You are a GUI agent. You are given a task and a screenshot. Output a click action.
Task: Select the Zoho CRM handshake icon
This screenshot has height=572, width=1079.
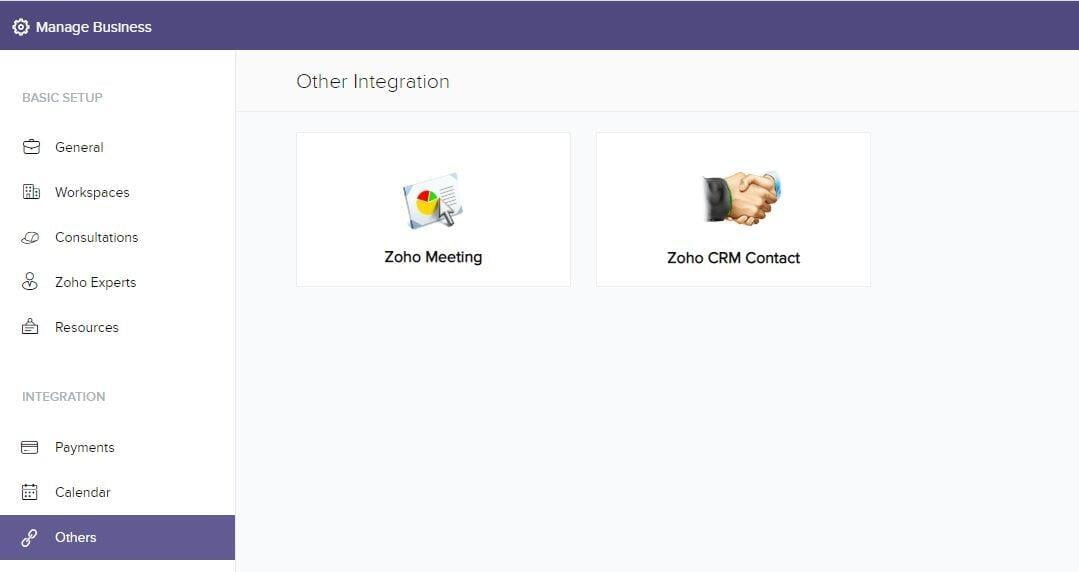coord(741,198)
